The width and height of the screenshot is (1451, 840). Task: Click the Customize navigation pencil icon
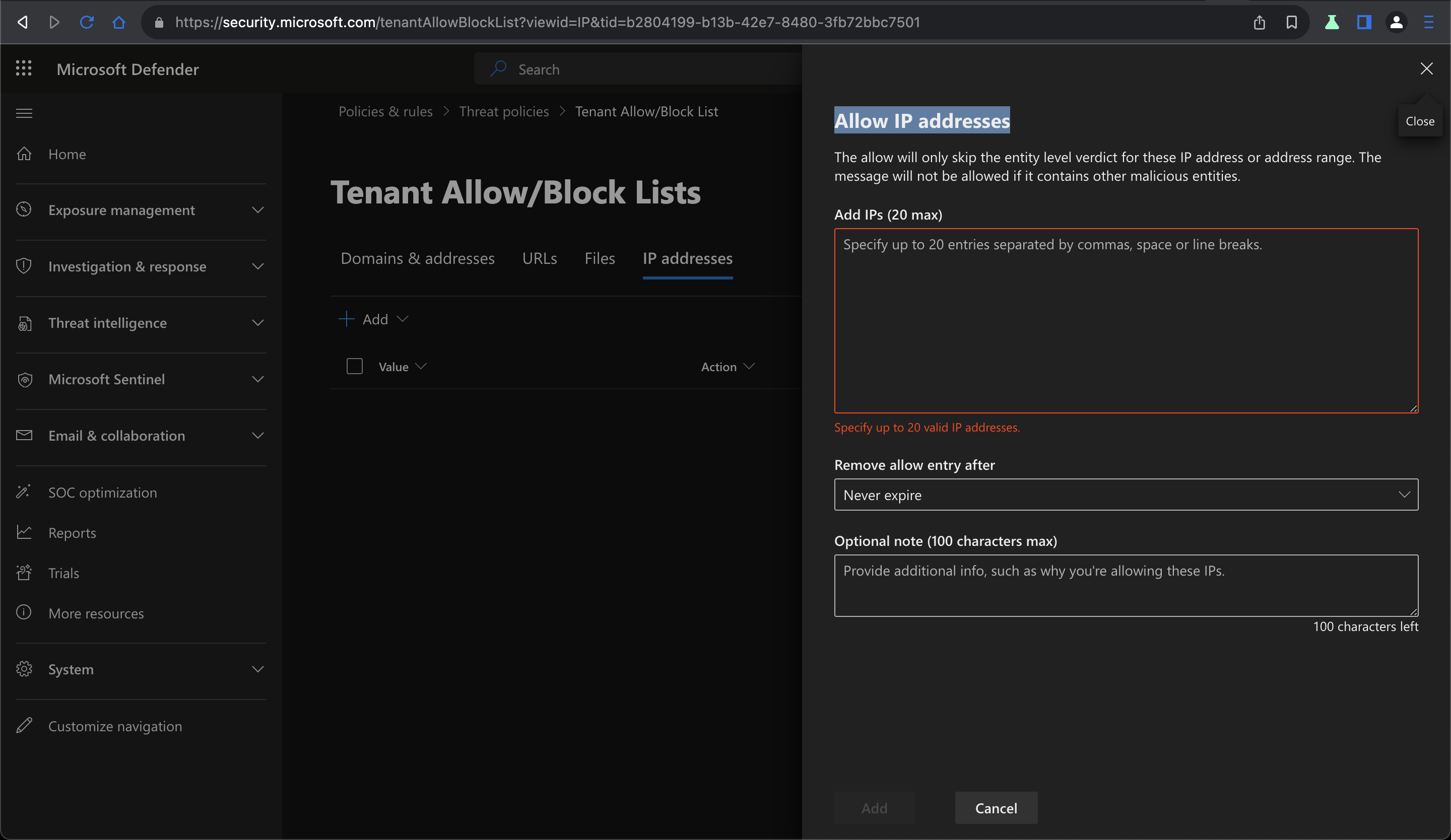[24, 726]
